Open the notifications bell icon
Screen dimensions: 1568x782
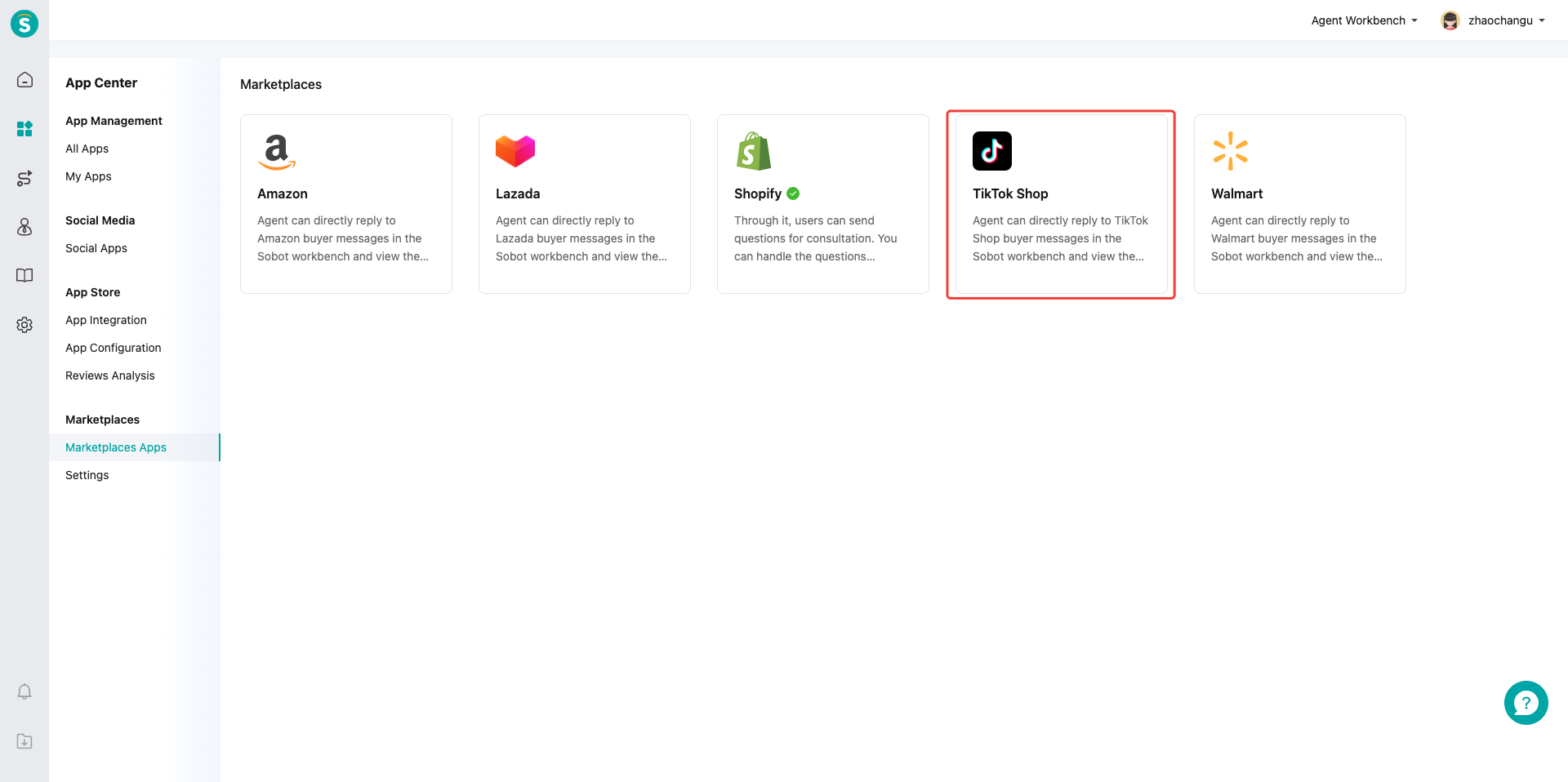[x=24, y=692]
